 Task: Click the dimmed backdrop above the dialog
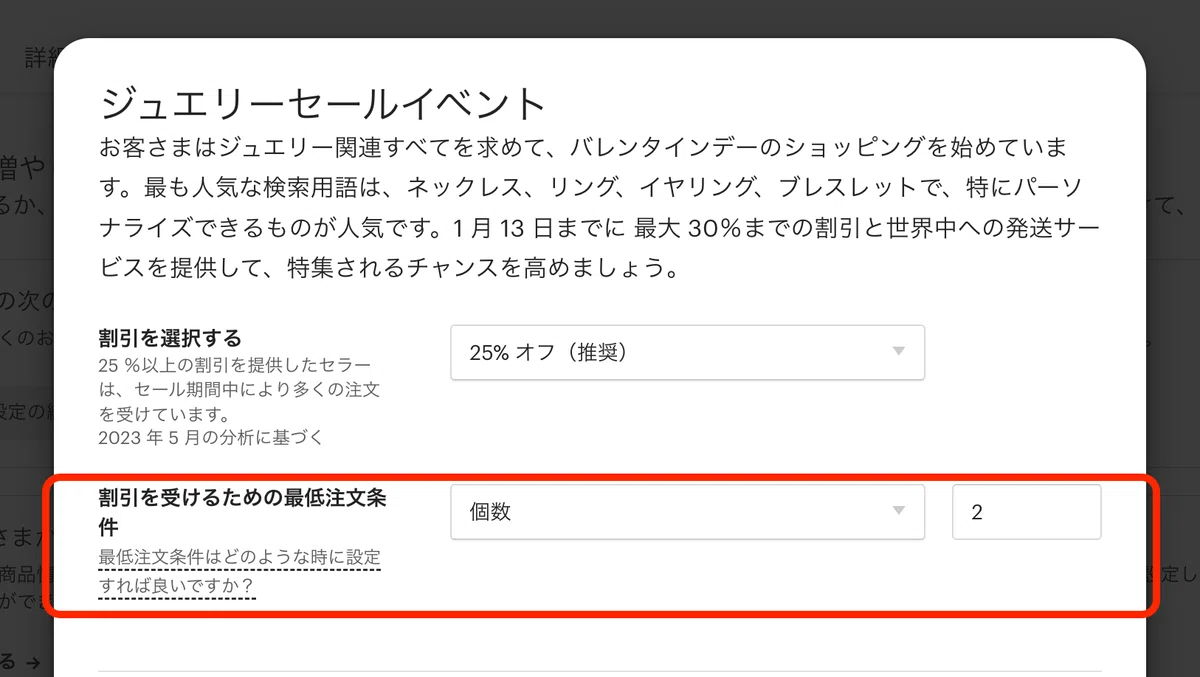coord(600,18)
